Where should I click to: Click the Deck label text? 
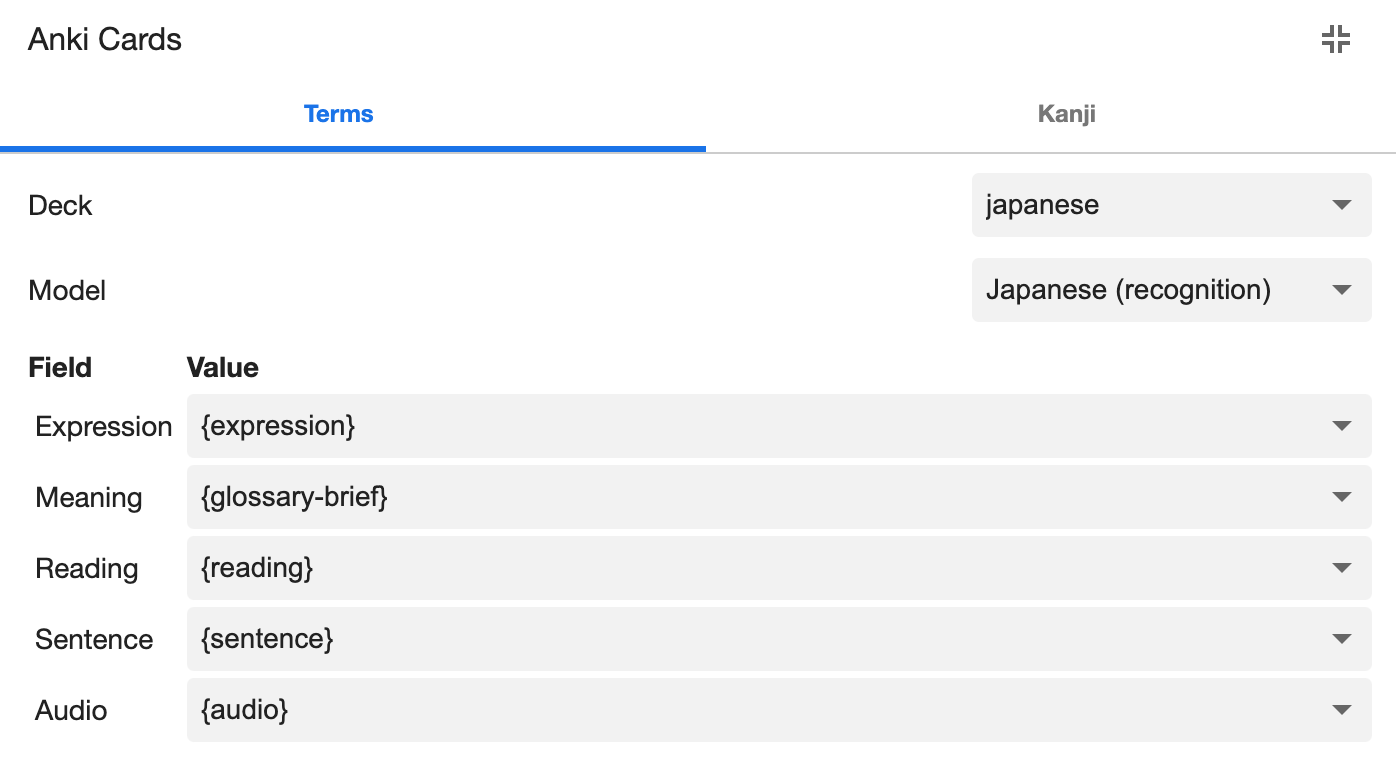click(60, 205)
